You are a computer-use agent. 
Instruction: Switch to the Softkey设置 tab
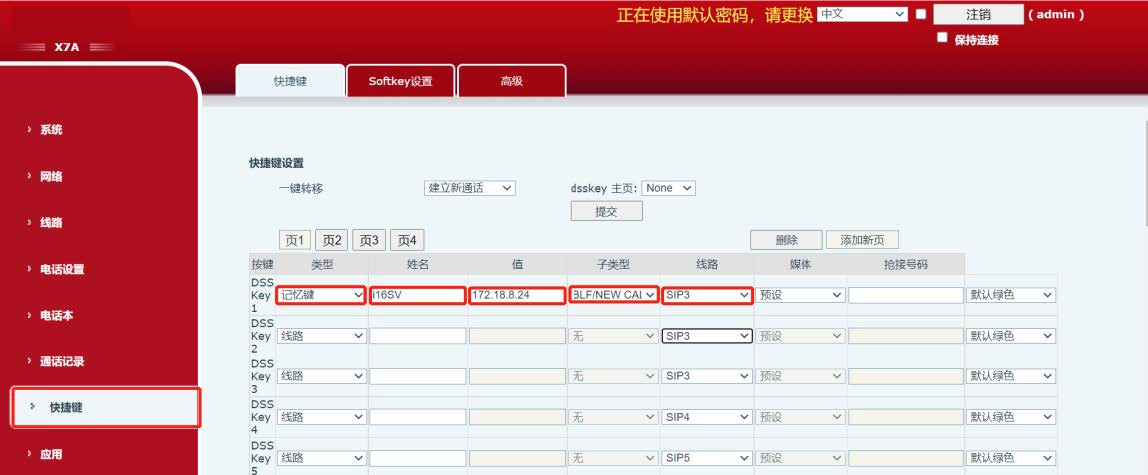coord(400,81)
